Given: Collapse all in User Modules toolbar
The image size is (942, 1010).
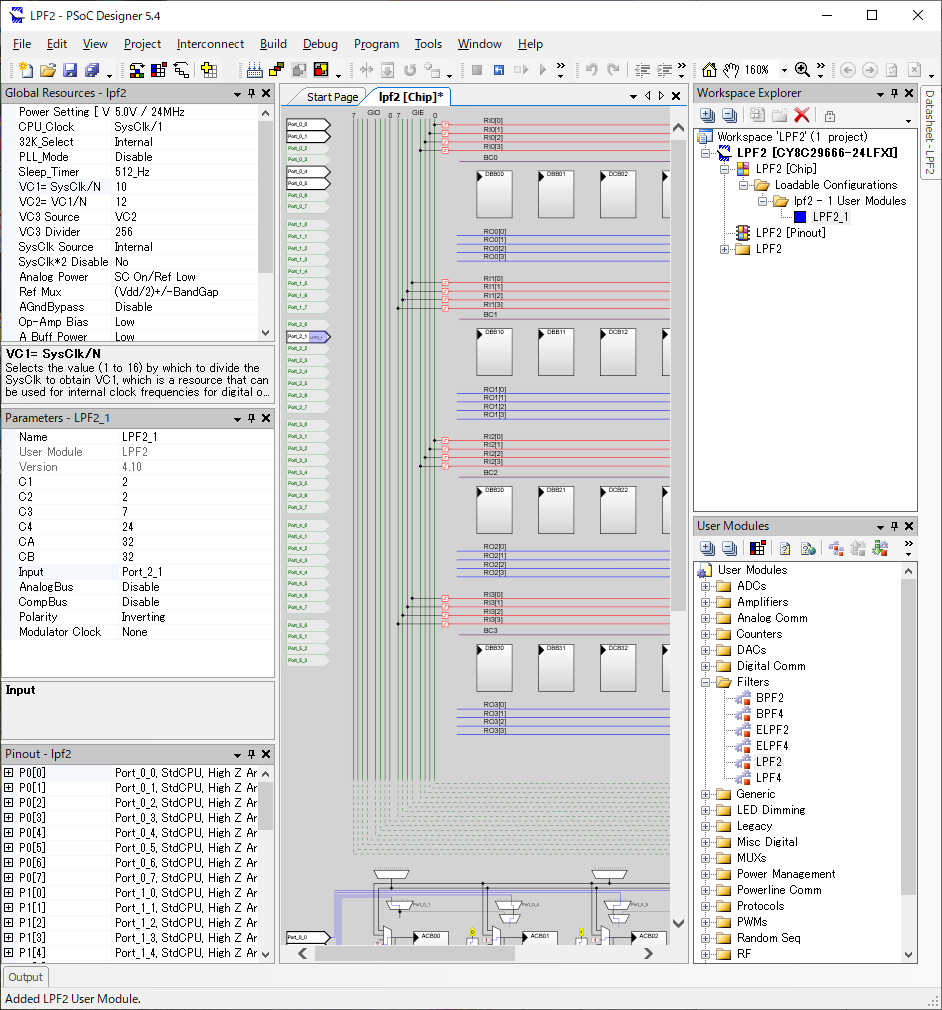Looking at the screenshot, I should pyautogui.click(x=729, y=549).
